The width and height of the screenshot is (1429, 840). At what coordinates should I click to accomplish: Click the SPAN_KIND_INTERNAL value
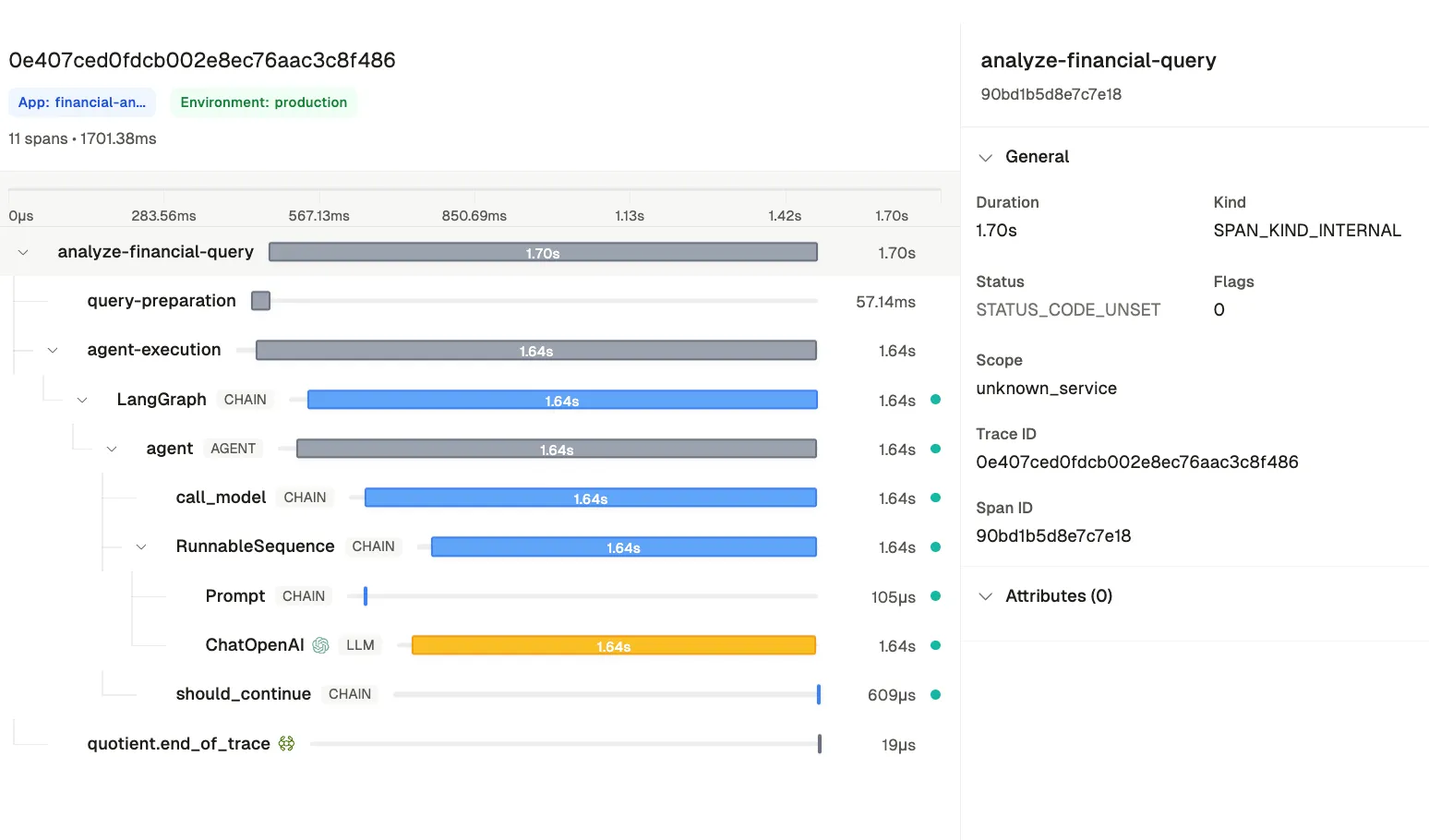(x=1307, y=230)
